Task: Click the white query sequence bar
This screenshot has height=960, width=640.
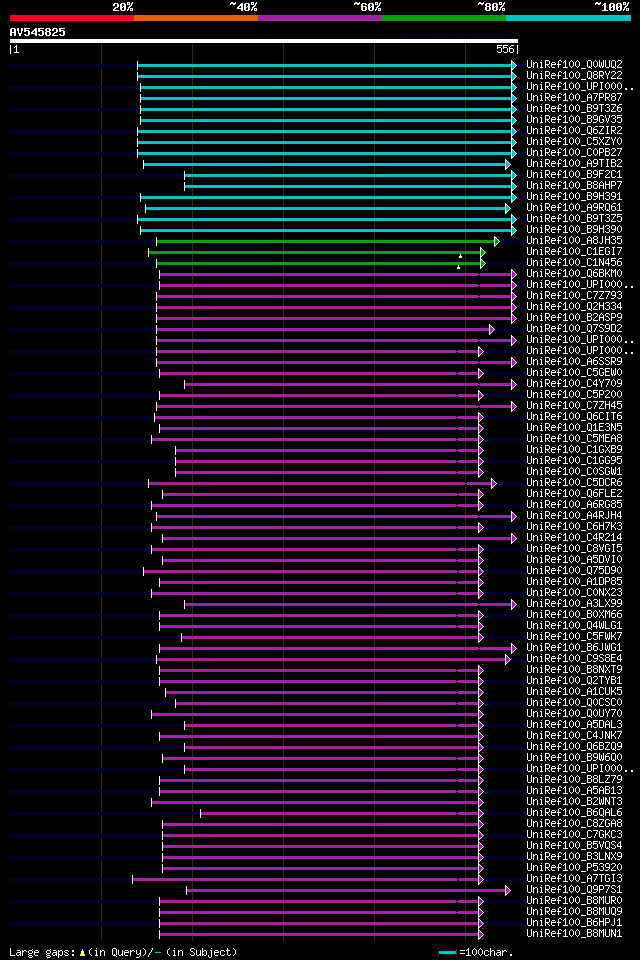Action: (x=264, y=41)
